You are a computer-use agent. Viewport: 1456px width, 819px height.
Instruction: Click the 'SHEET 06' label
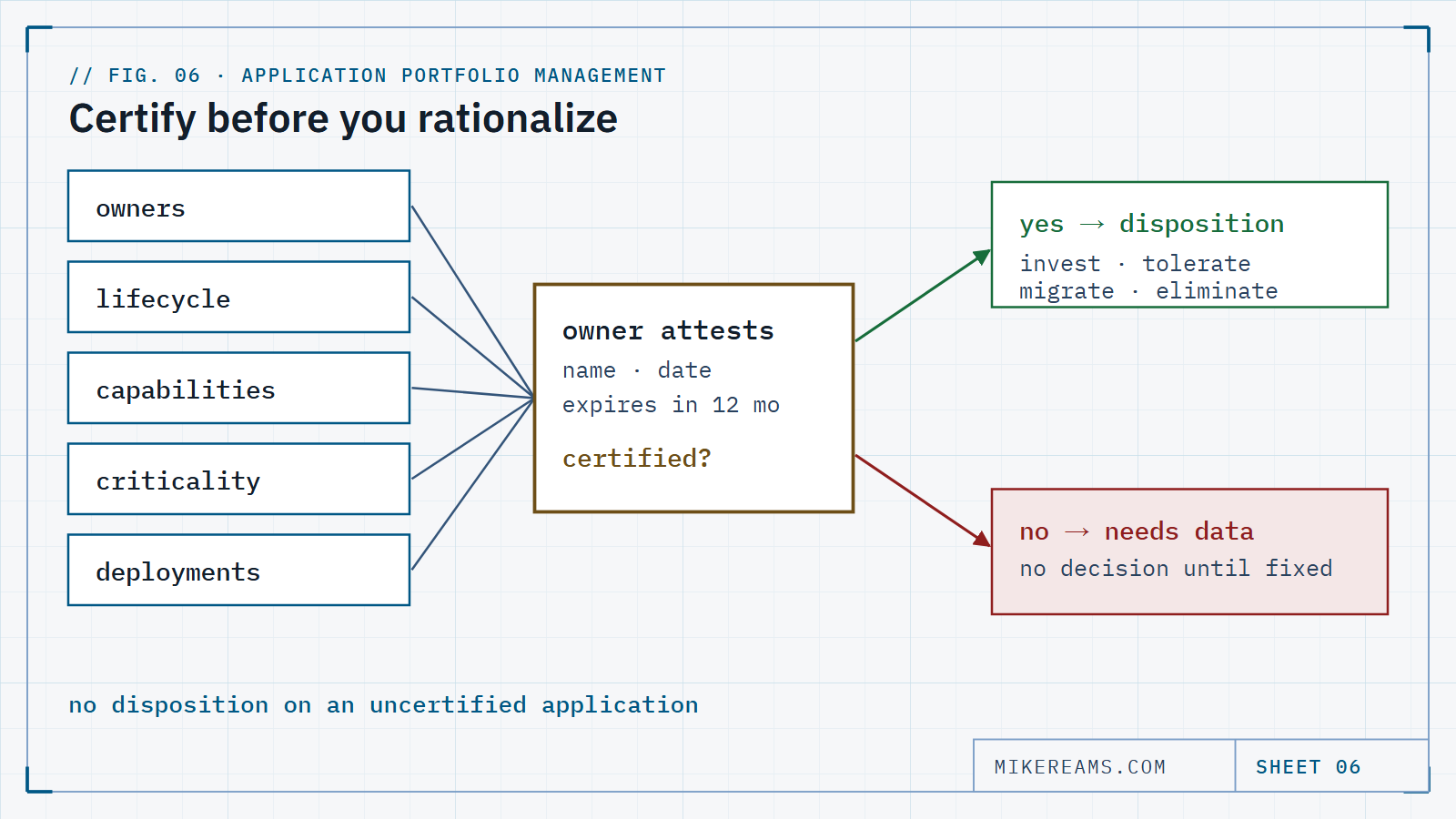pos(1309,767)
